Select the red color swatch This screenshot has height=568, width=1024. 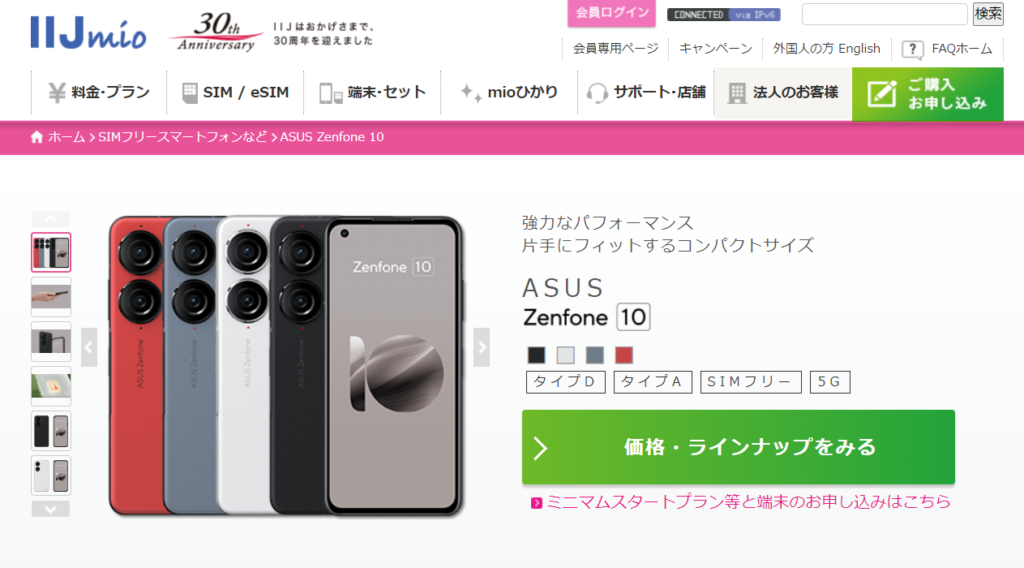[x=624, y=355]
